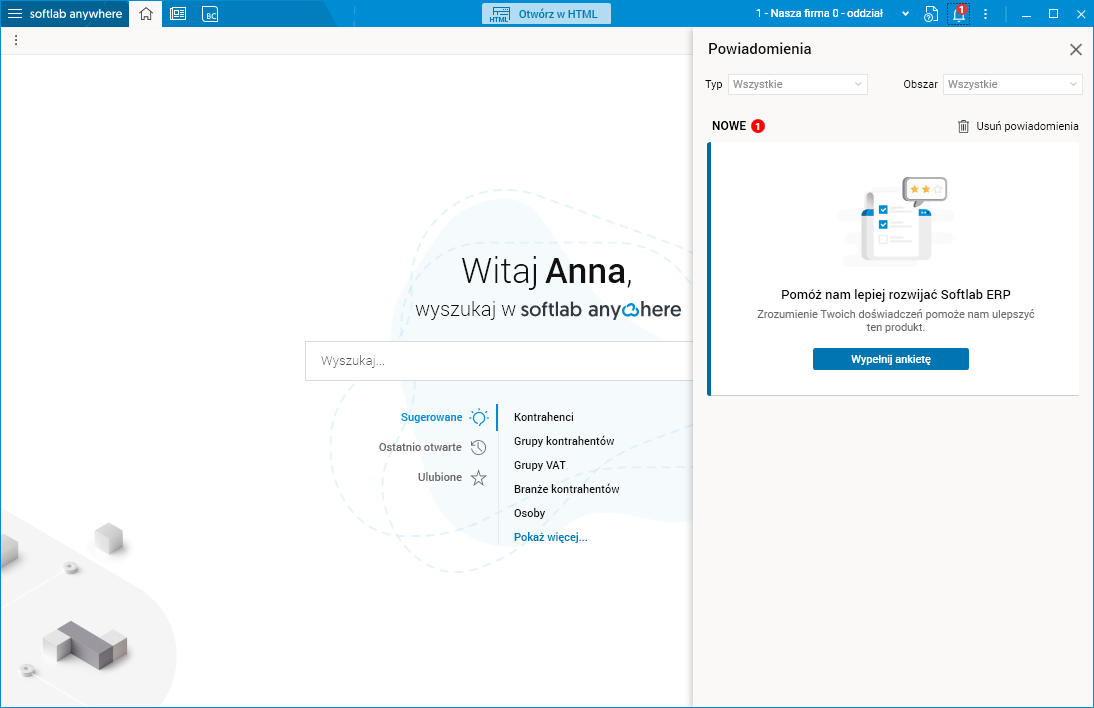Click the softlab anywhere title label

[x=76, y=14]
